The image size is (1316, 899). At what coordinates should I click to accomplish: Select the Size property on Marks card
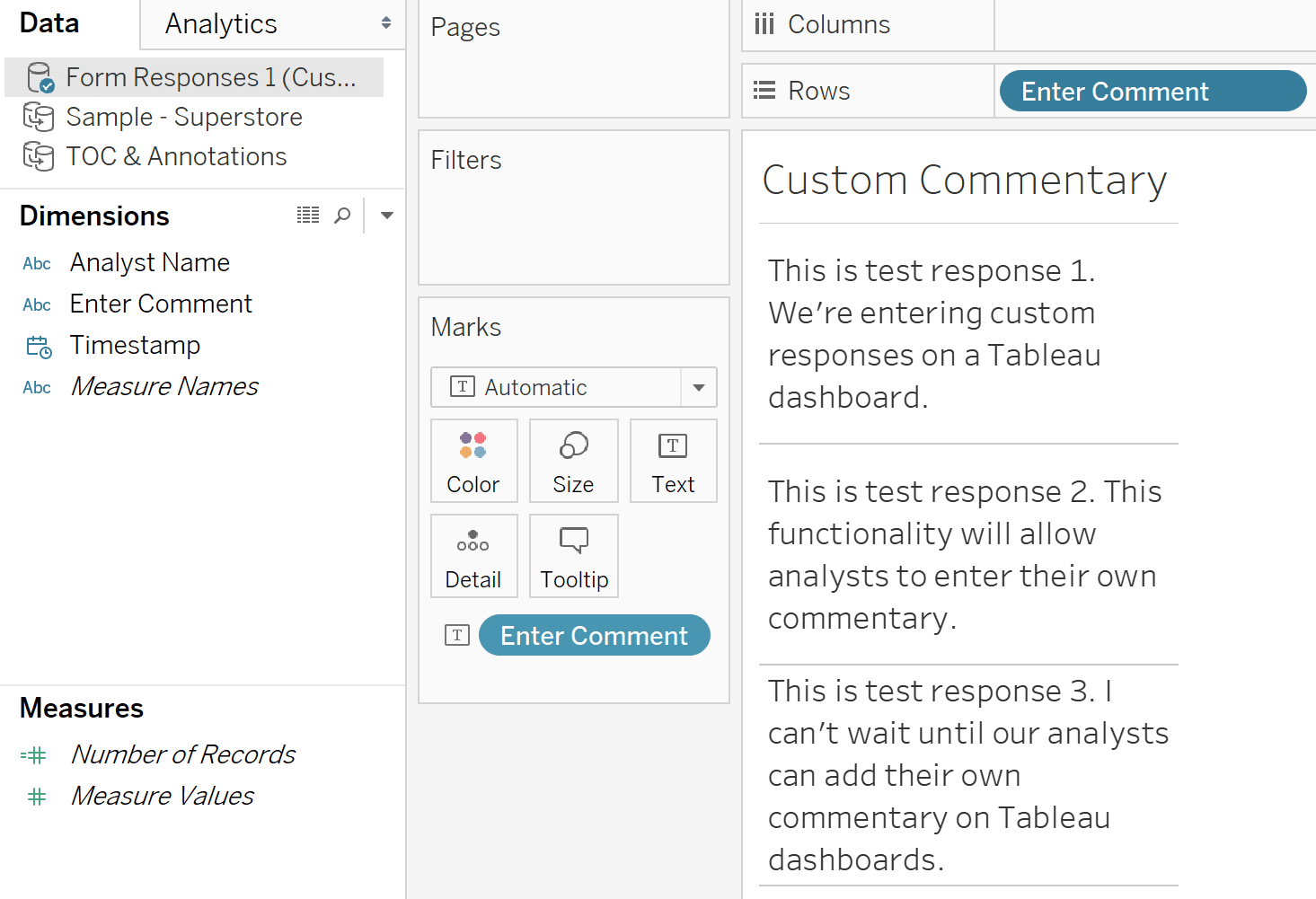(573, 461)
